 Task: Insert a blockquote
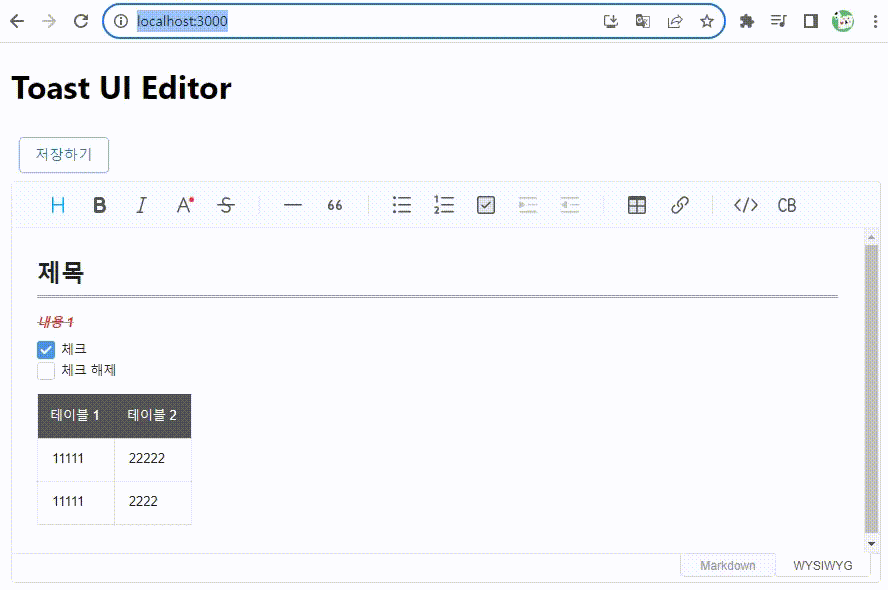[x=335, y=205]
